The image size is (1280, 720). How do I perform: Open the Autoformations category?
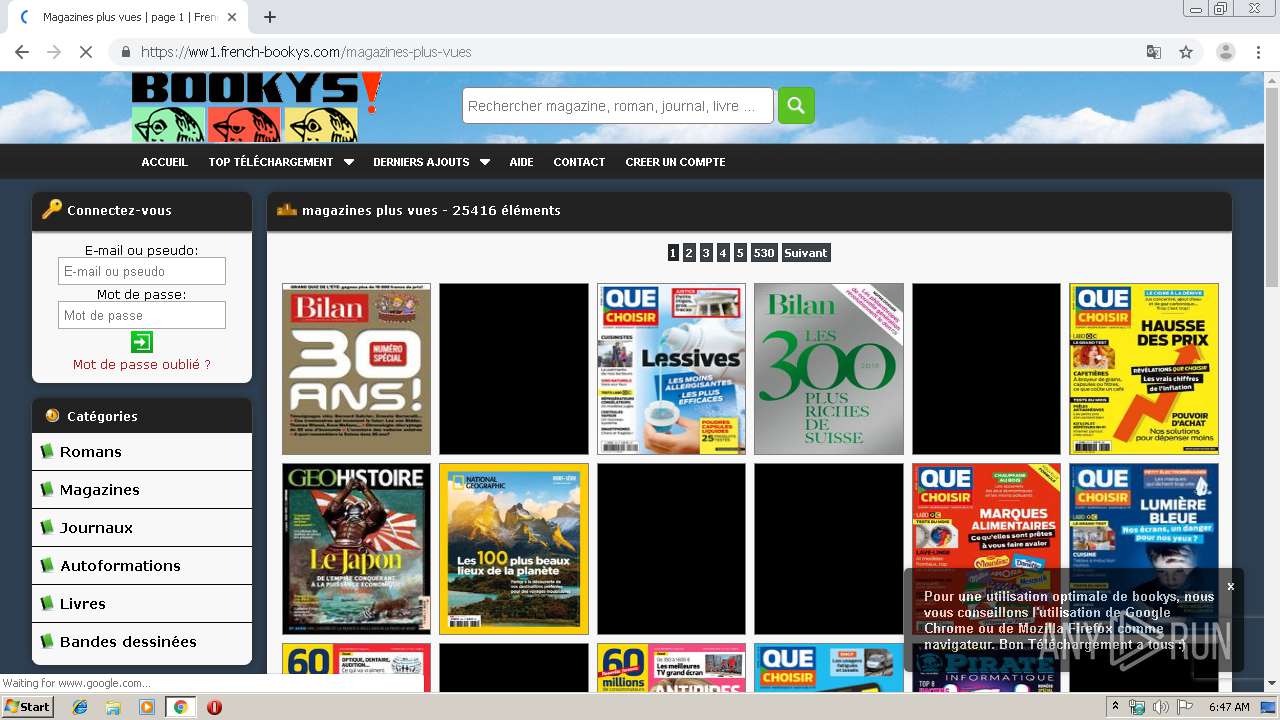tap(142, 566)
